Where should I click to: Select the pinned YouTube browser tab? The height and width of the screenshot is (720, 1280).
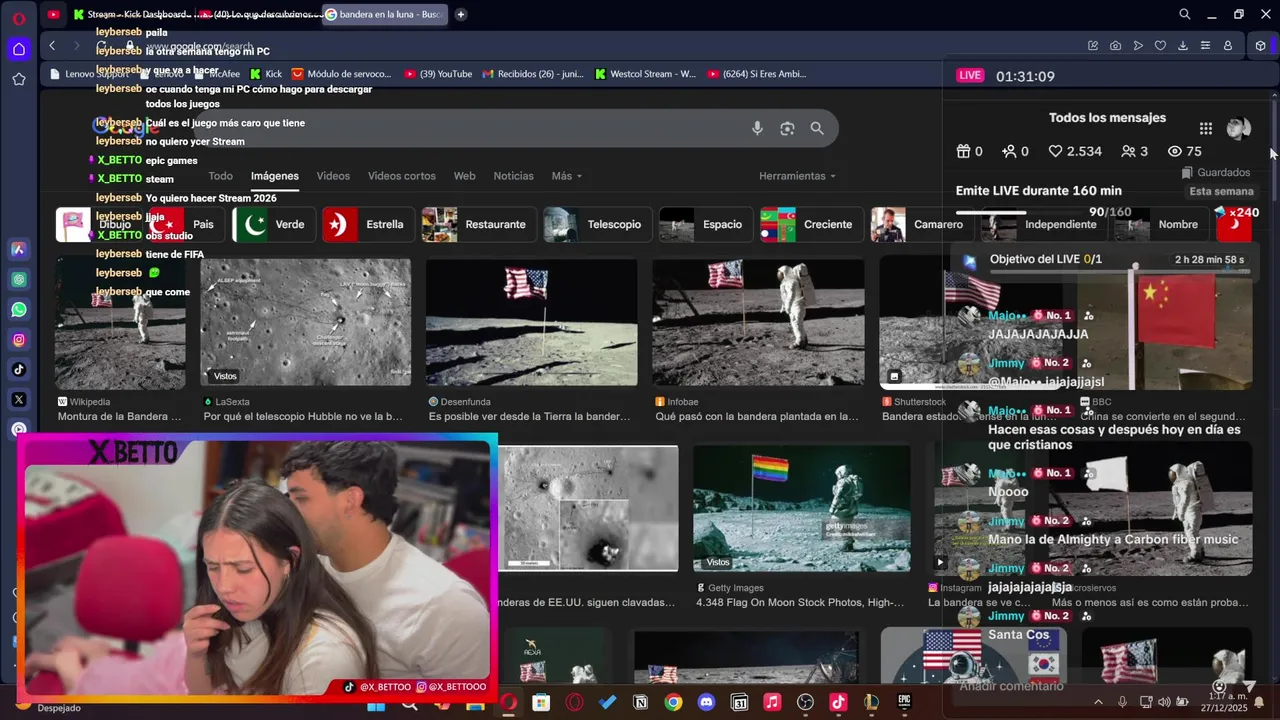(53, 14)
